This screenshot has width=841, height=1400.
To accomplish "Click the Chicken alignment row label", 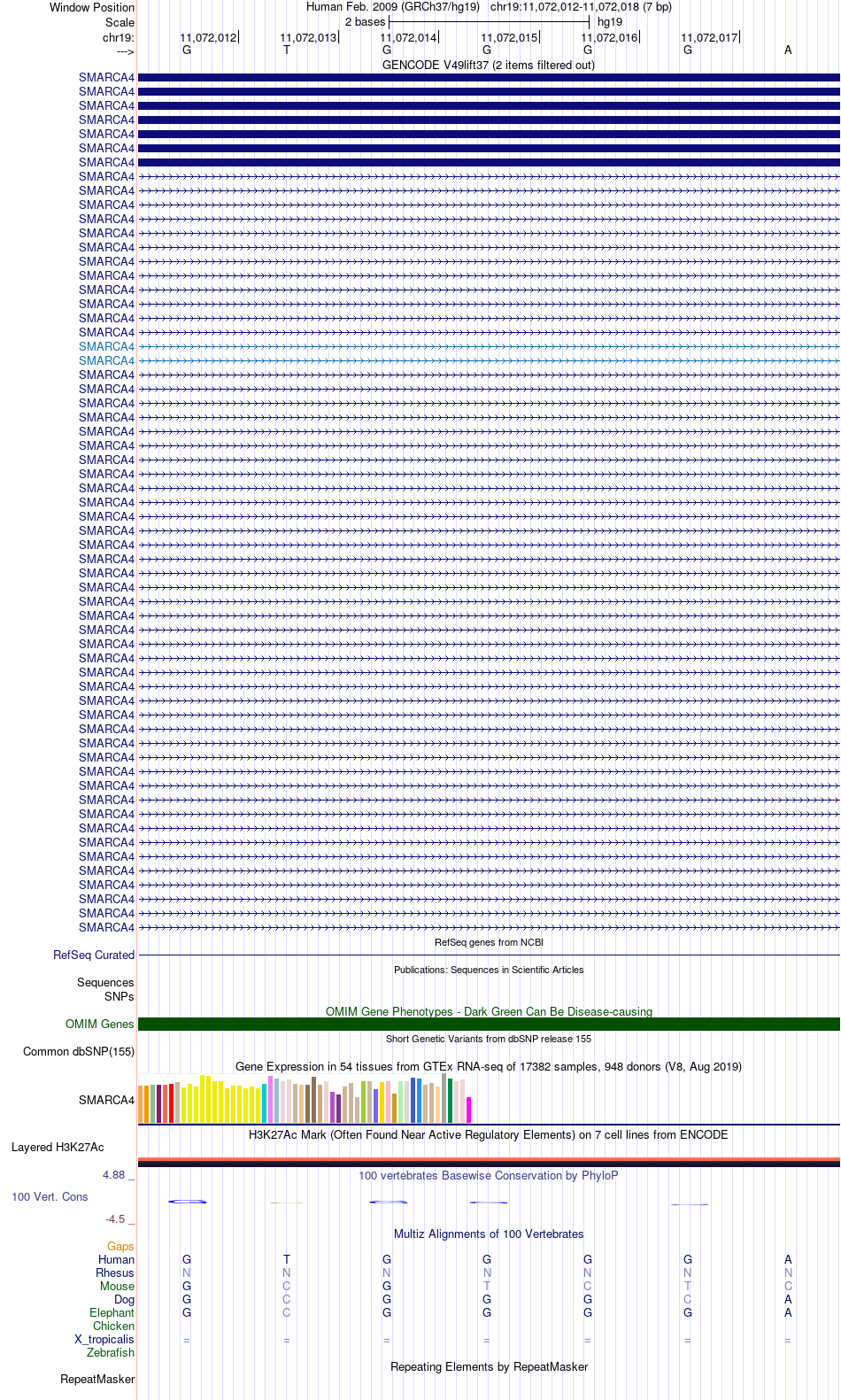I will tap(113, 1327).
